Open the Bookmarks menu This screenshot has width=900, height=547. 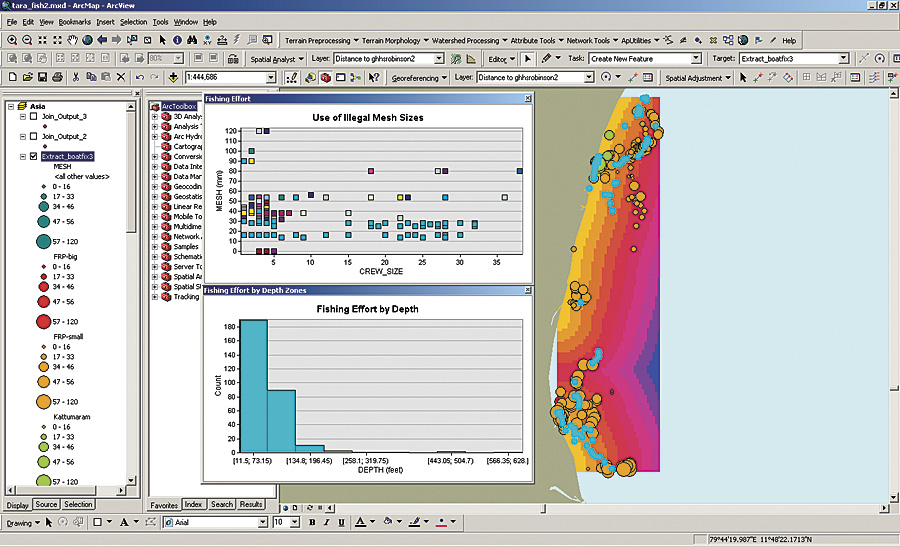[x=73, y=21]
